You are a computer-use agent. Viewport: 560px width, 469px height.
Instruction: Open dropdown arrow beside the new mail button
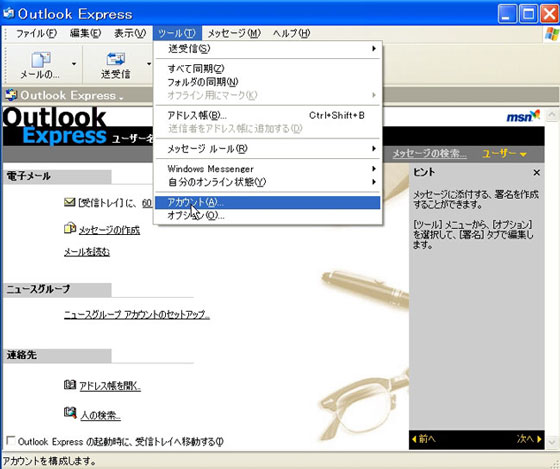[74, 64]
